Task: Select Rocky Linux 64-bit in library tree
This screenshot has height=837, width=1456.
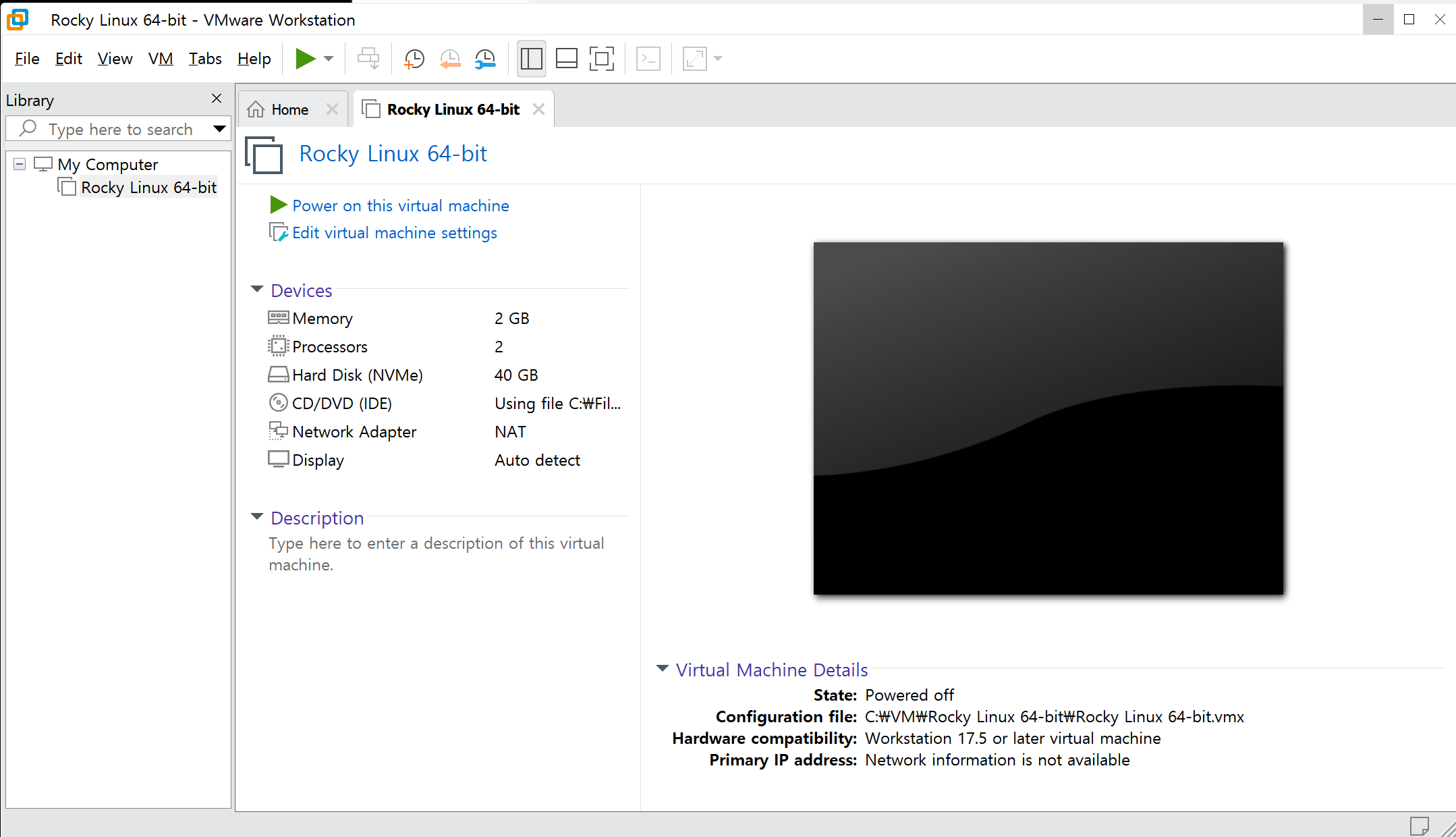Action: click(x=148, y=188)
